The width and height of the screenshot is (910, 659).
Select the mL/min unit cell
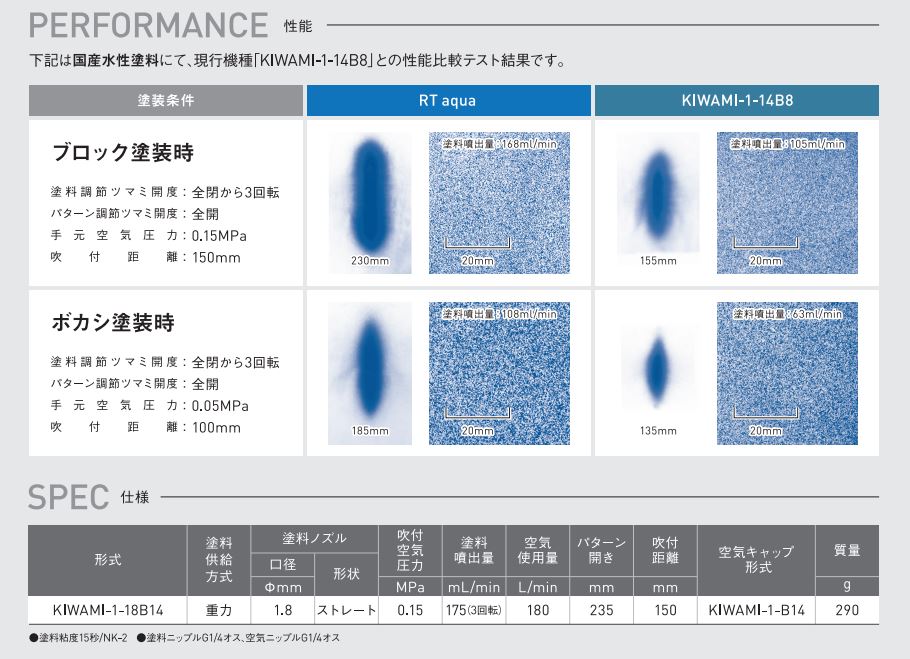474,586
